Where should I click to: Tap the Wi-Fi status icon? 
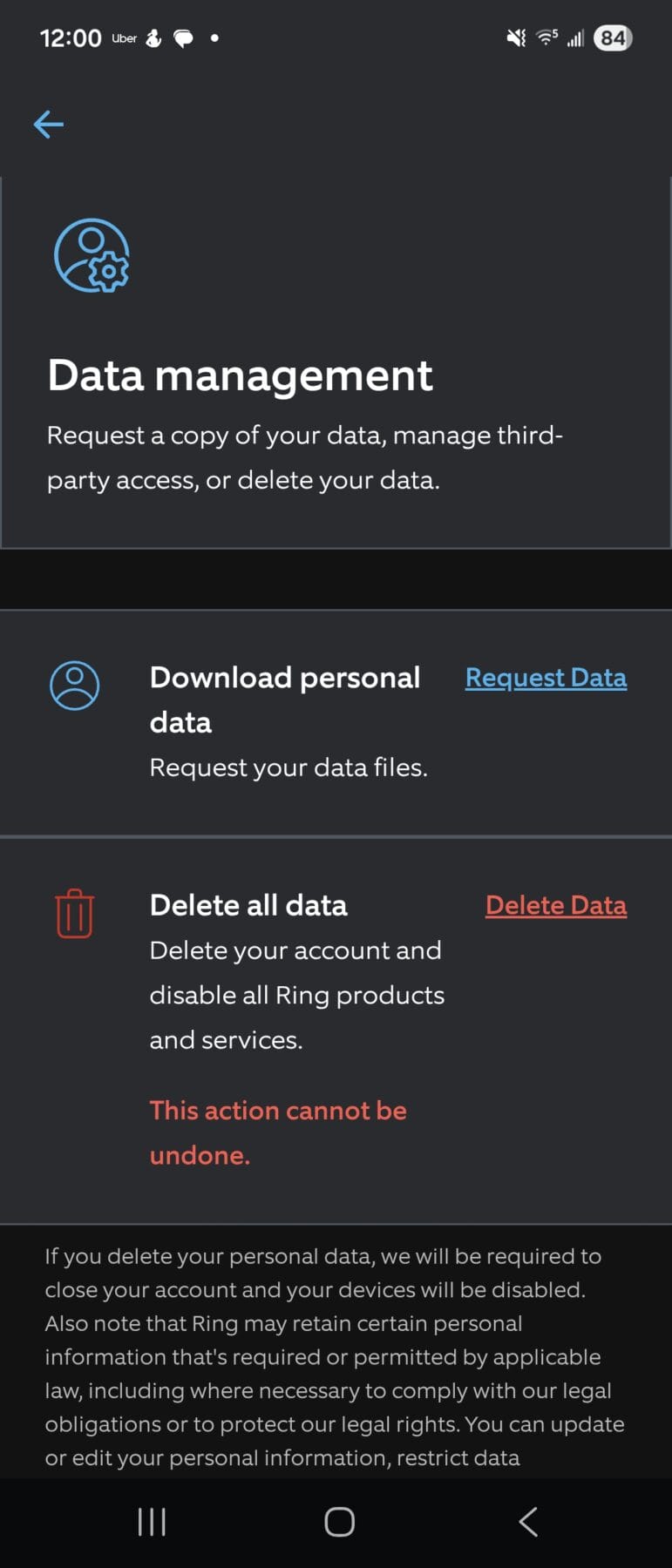(x=547, y=37)
